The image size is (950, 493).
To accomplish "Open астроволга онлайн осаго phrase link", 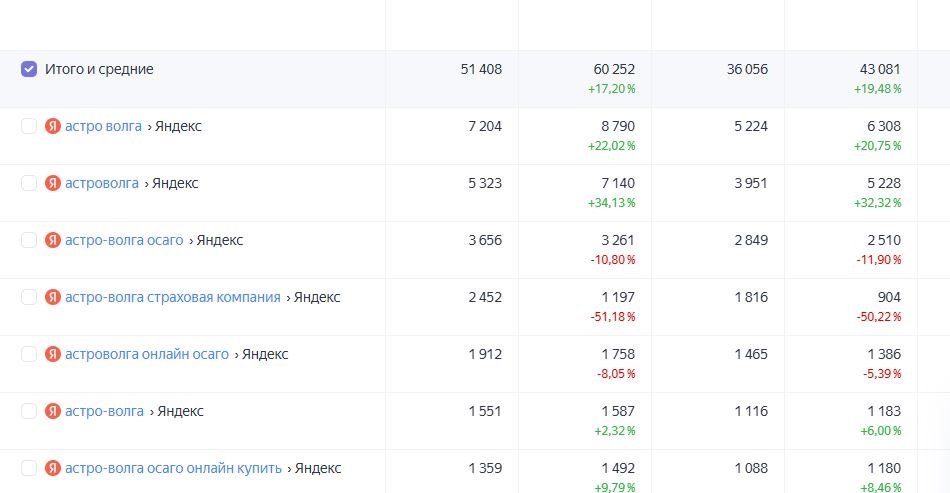I will [x=147, y=354].
